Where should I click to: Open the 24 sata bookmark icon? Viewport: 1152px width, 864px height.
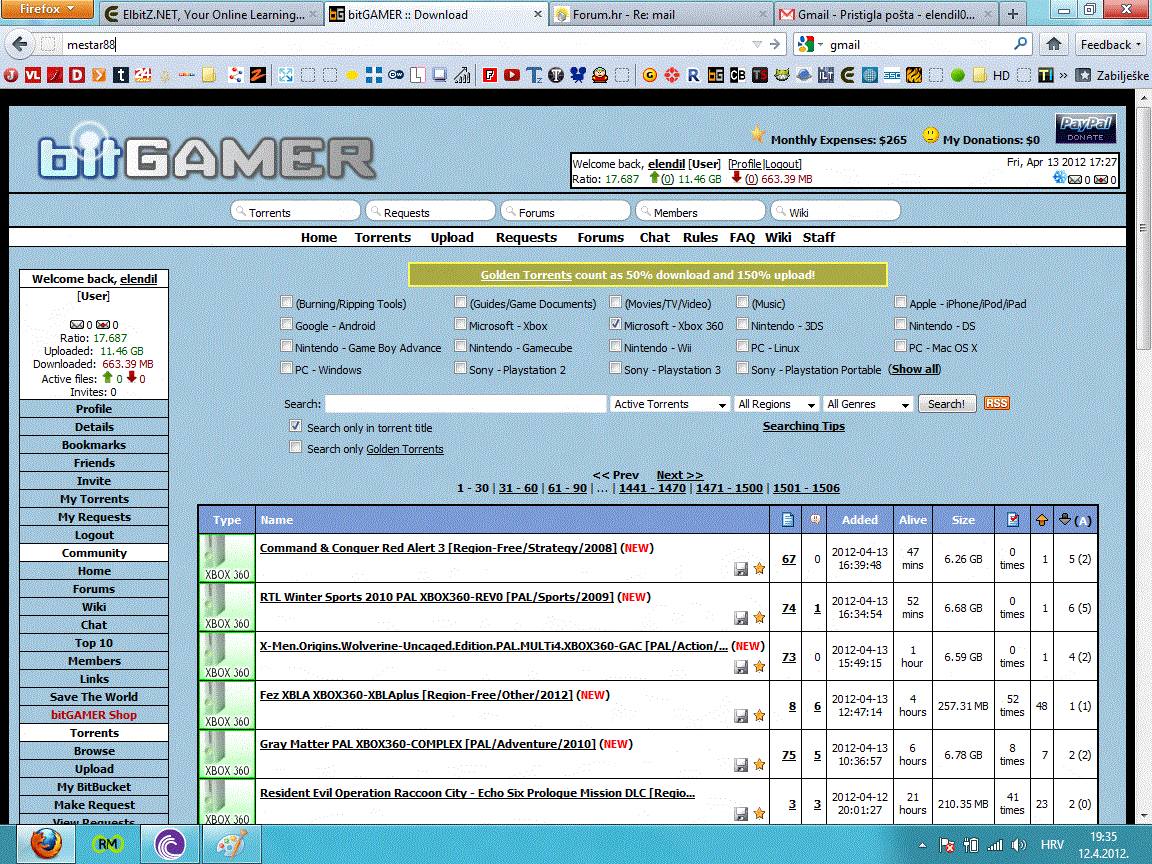coord(143,75)
